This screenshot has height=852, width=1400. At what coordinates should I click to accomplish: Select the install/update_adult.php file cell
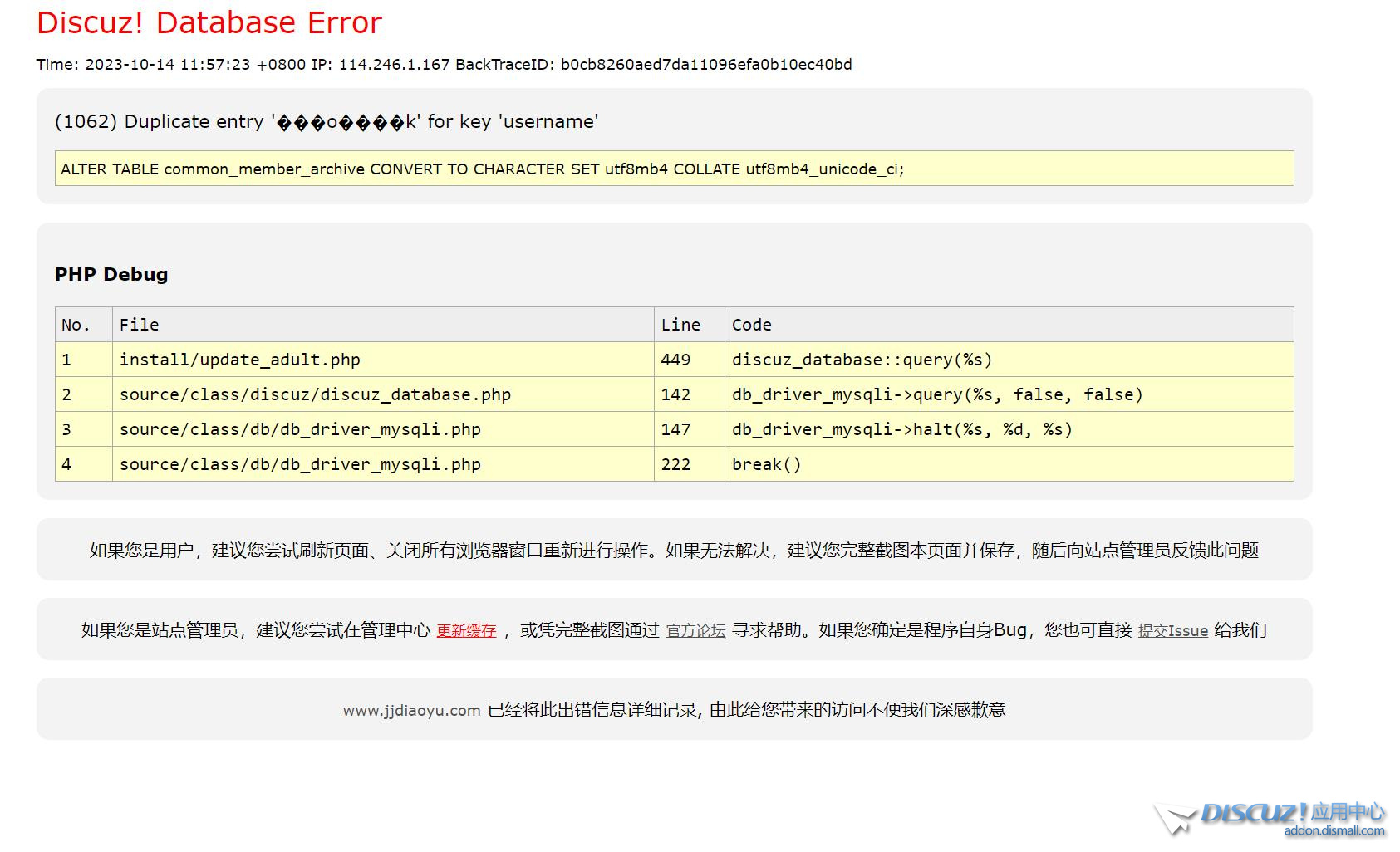point(383,360)
